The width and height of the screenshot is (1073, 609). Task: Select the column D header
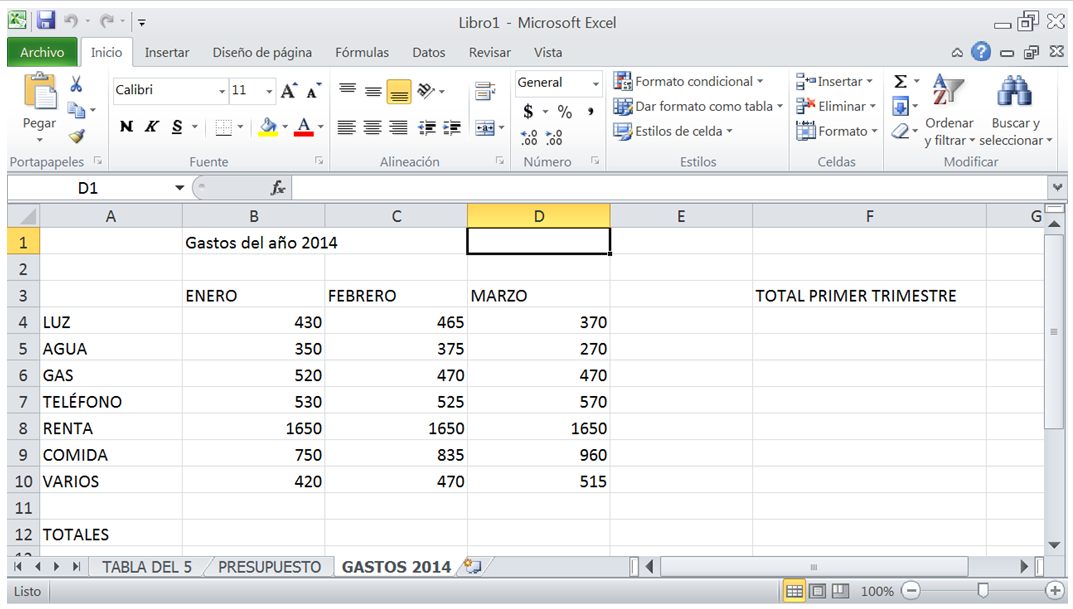coord(539,216)
